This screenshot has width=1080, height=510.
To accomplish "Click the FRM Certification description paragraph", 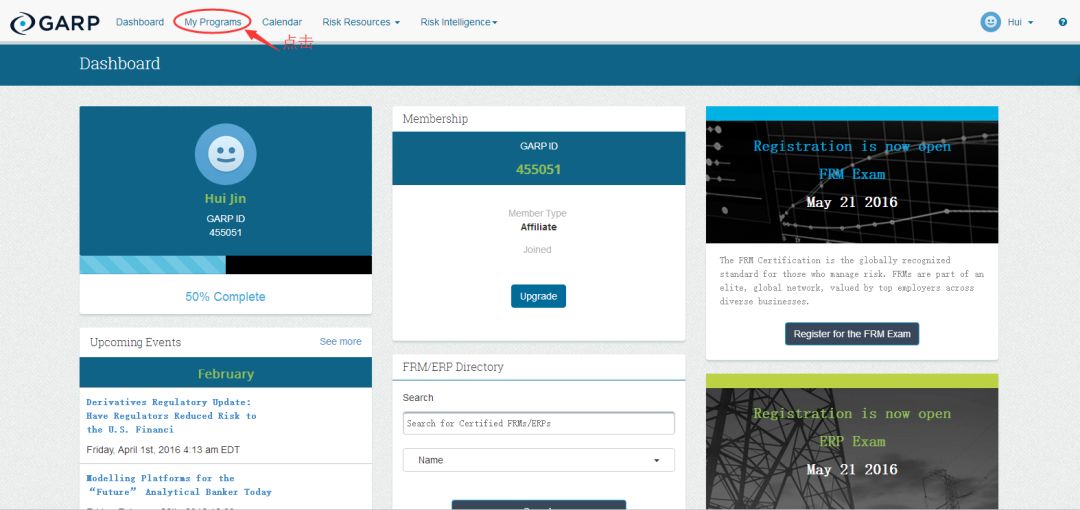I will click(852, 281).
